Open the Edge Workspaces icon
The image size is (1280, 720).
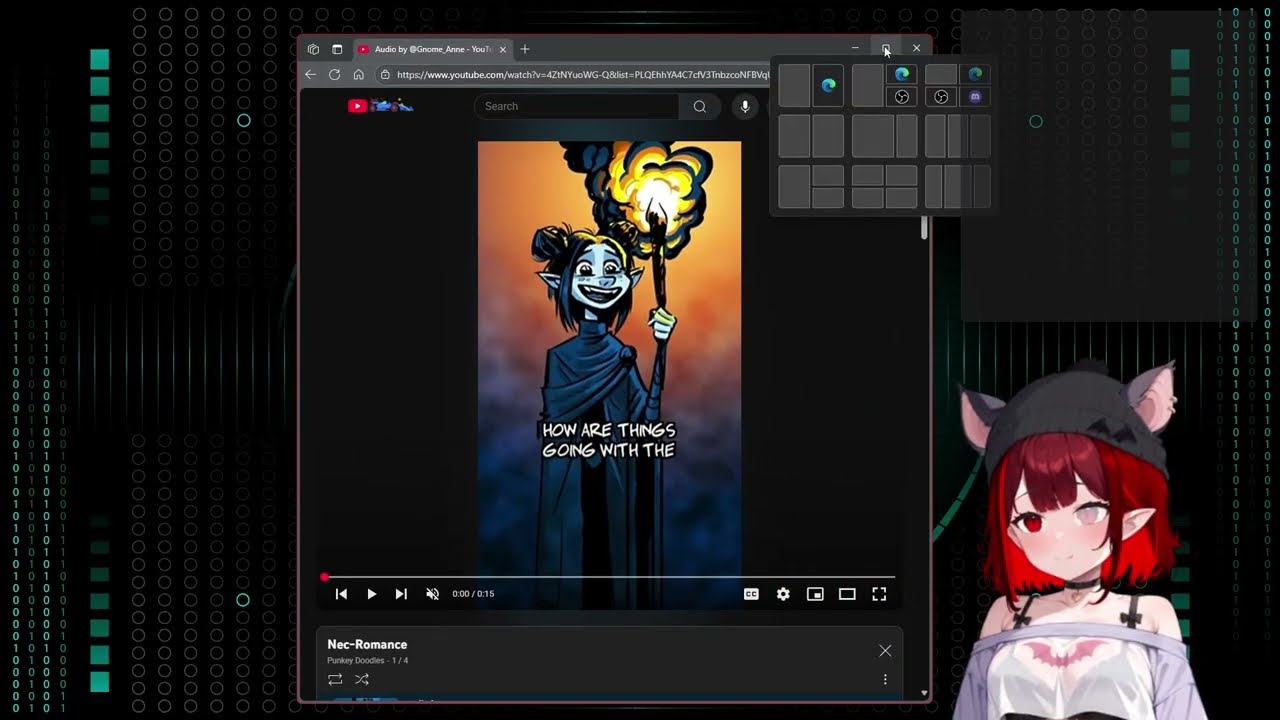314,49
